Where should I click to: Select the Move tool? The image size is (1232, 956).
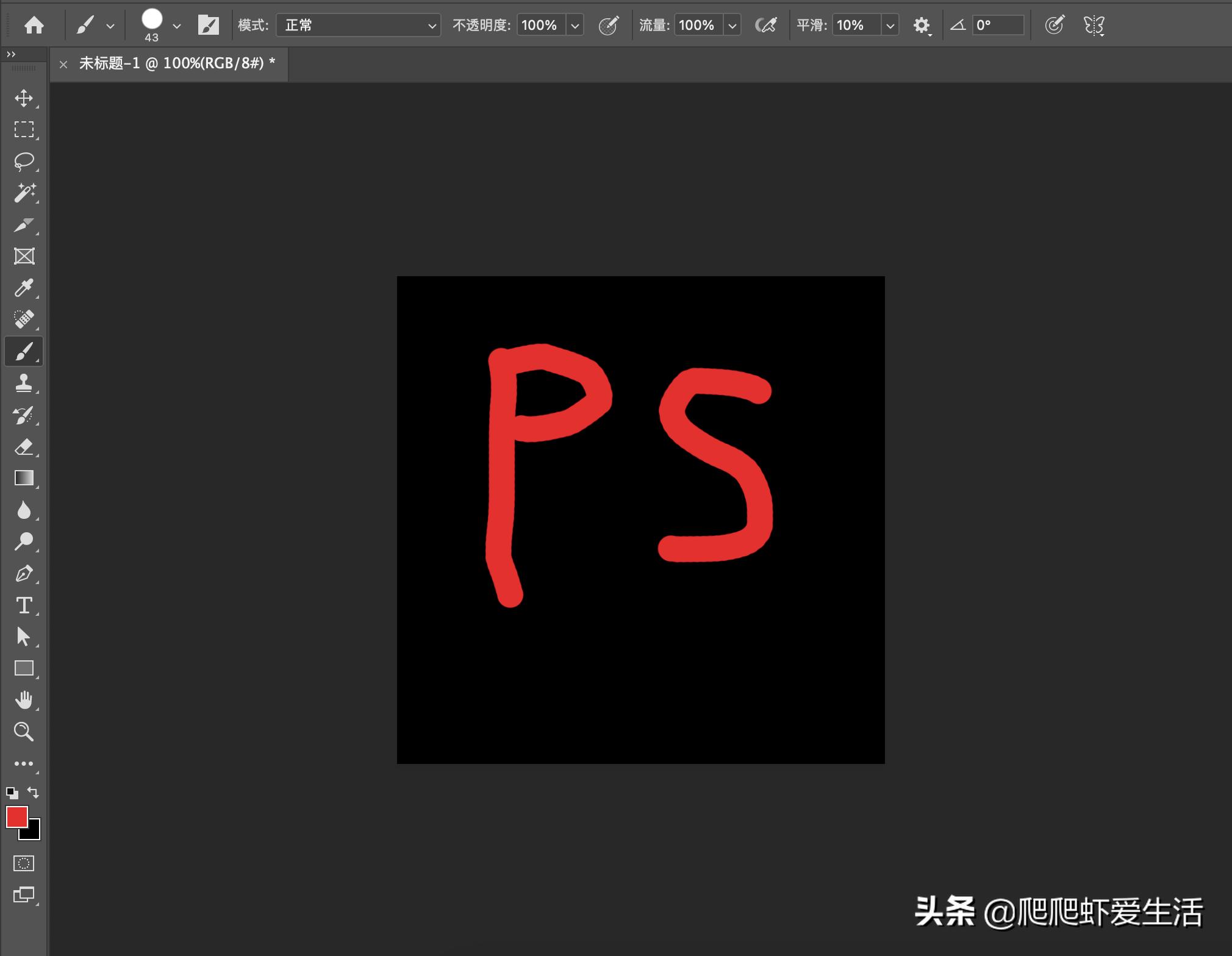24,98
